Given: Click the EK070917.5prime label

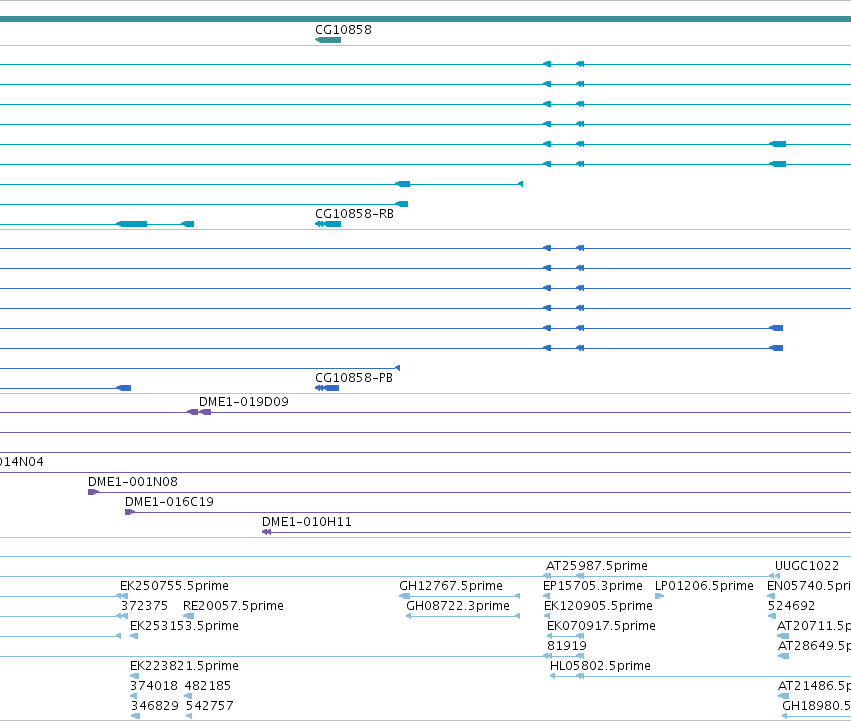Looking at the screenshot, I should tap(601, 626).
